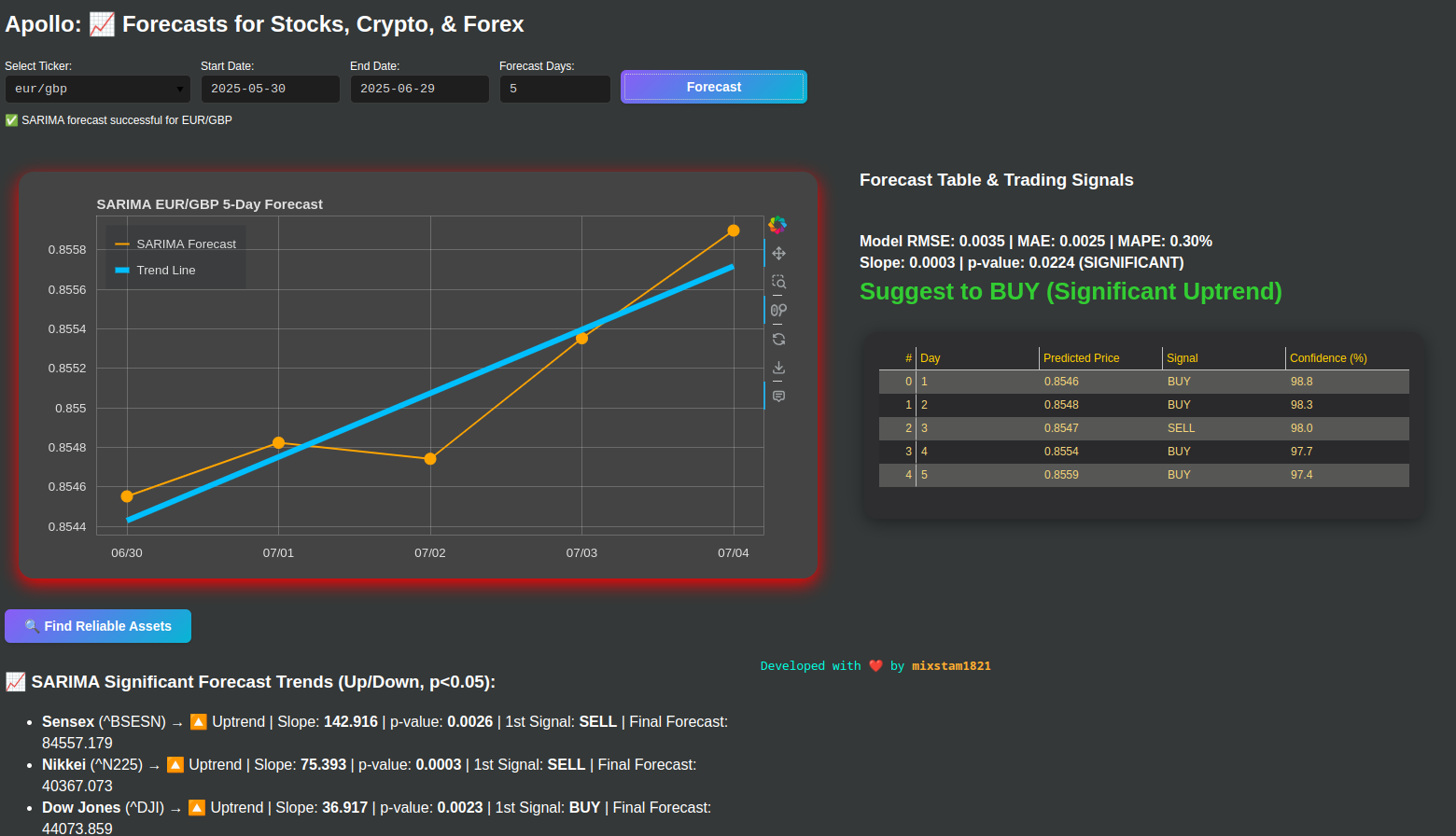This screenshot has height=836, width=1456.
Task: Sort table by Predicted Price column
Action: pos(1081,358)
